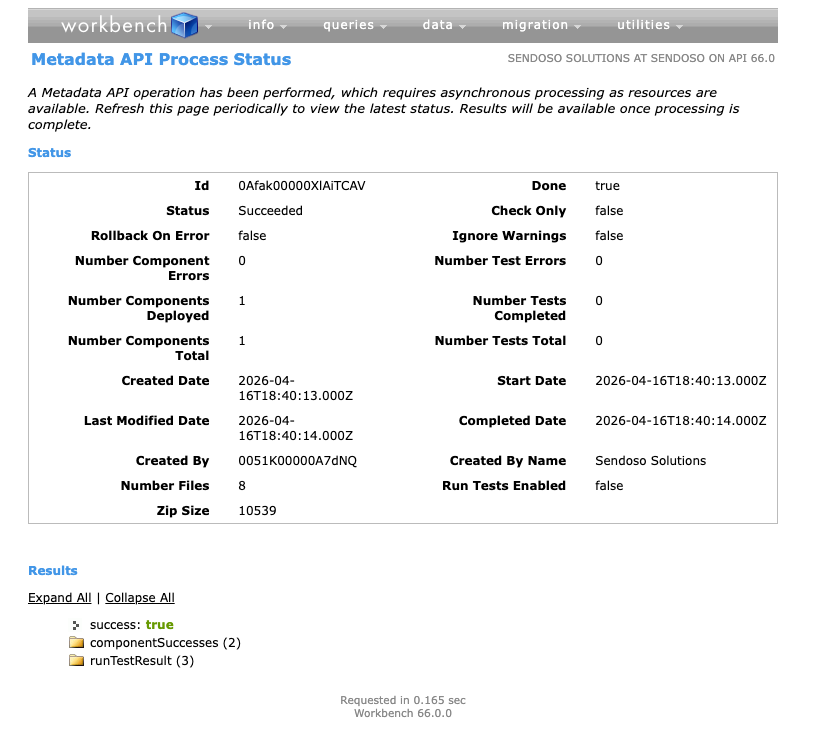Viewport: 828px width, 737px height.
Task: Open the dropdown arrow beside the workbench logo
Action: click(209, 26)
